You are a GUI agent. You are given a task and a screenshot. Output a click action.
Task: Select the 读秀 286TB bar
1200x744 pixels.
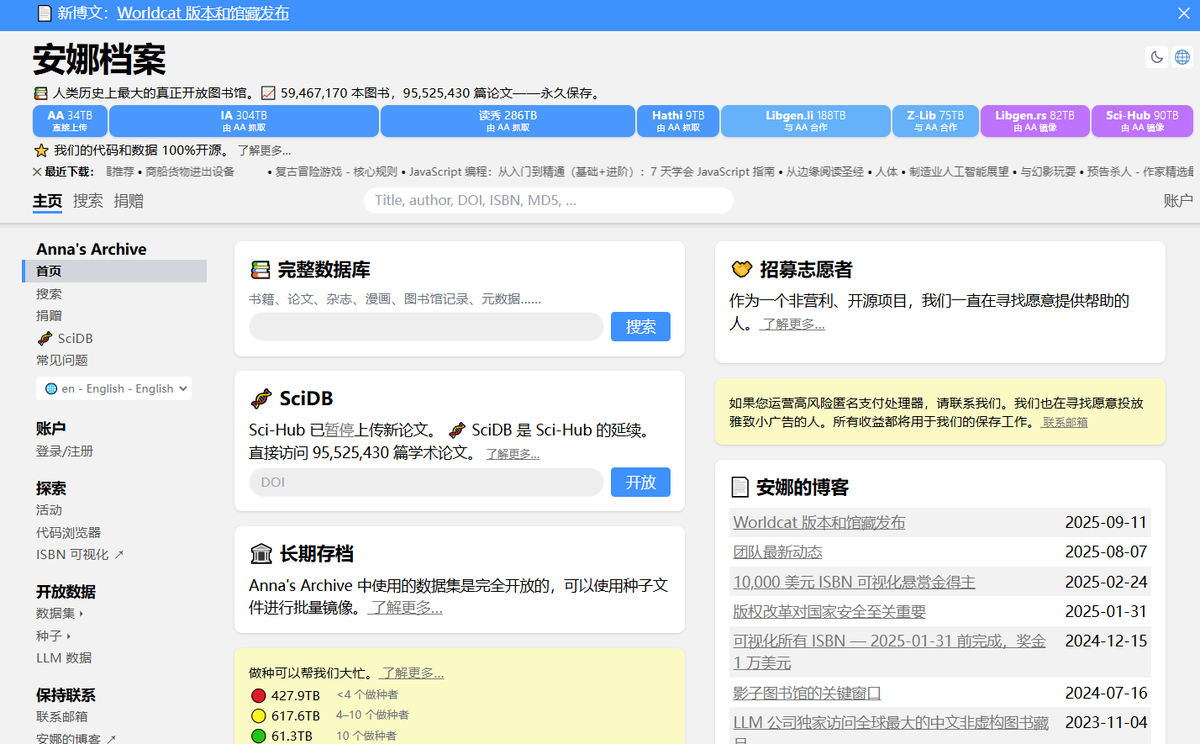[508, 121]
